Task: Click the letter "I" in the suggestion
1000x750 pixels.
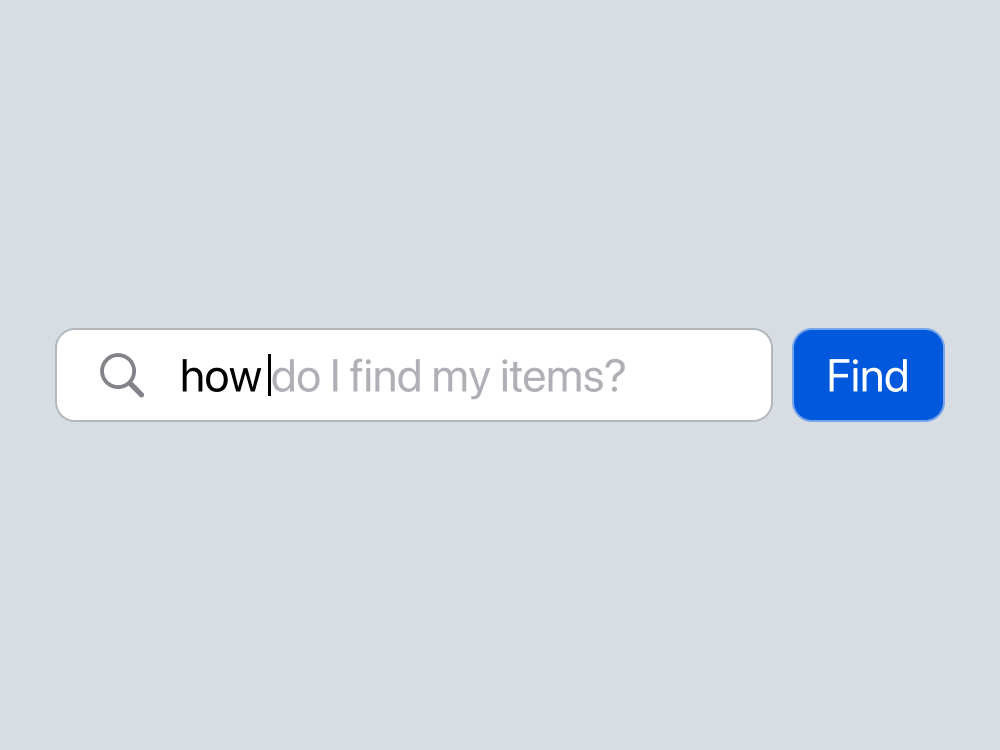Action: 335,376
